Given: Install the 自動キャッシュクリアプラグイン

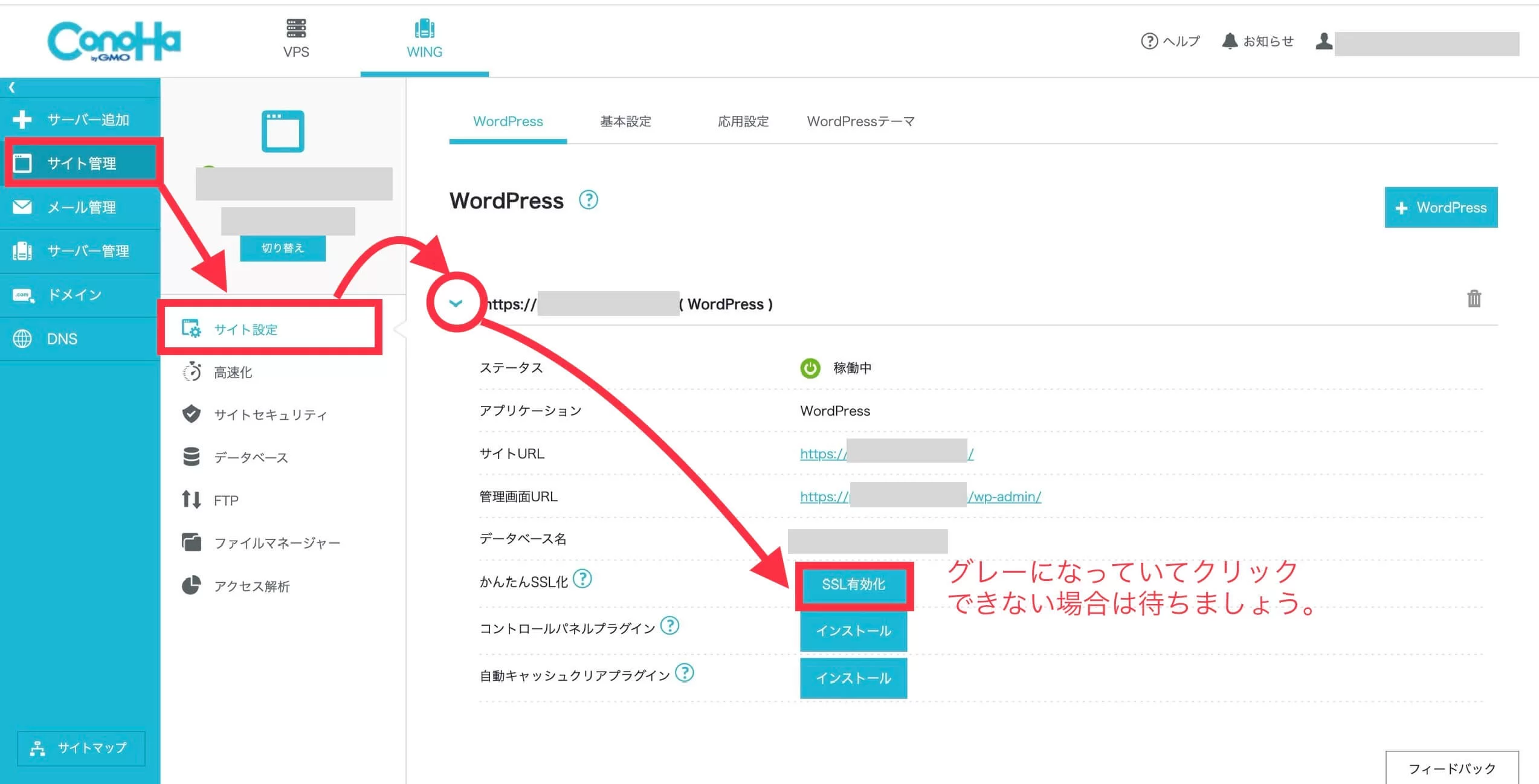Looking at the screenshot, I should [x=854, y=678].
